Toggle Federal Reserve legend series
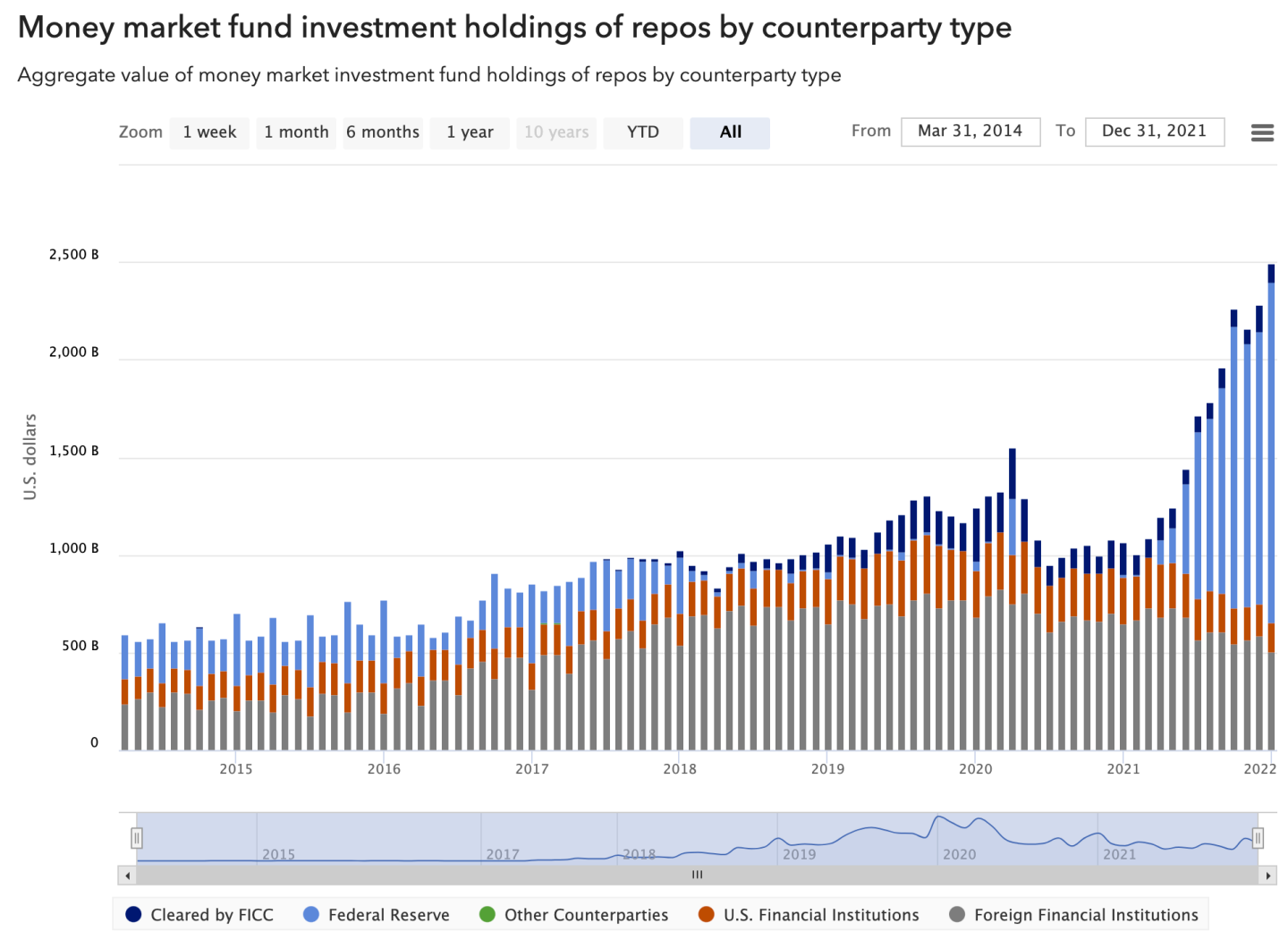The width and height of the screenshot is (1288, 940). pos(377,915)
